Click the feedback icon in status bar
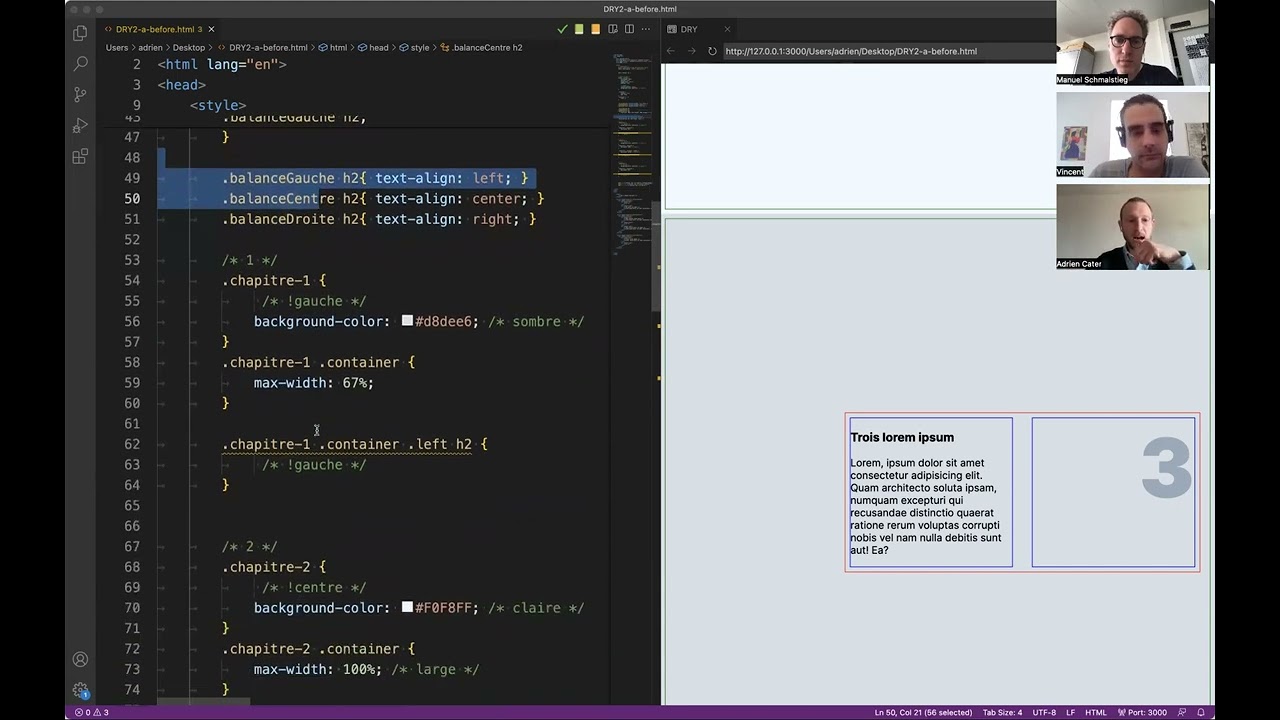1280x720 pixels. pyautogui.click(x=1182, y=712)
